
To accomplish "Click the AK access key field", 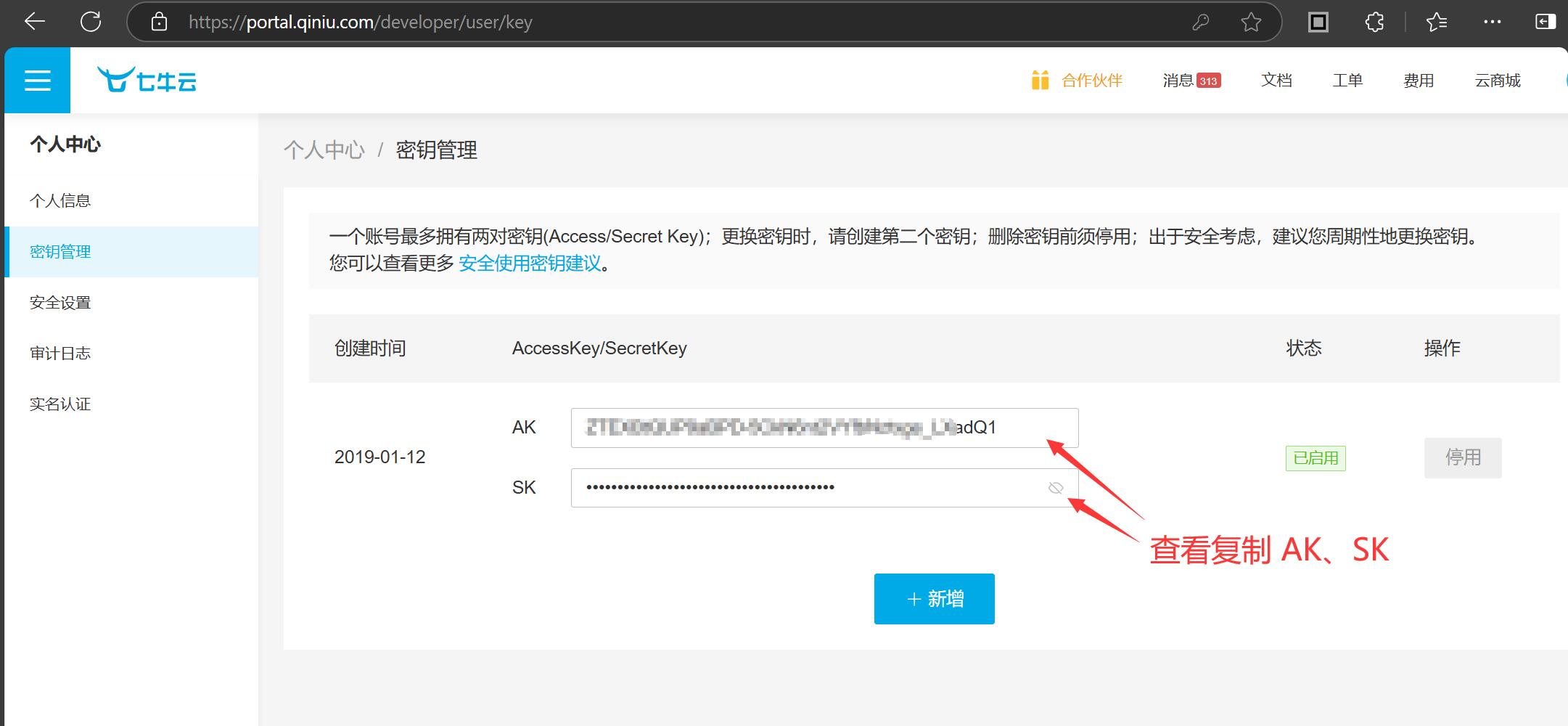I will coord(824,428).
